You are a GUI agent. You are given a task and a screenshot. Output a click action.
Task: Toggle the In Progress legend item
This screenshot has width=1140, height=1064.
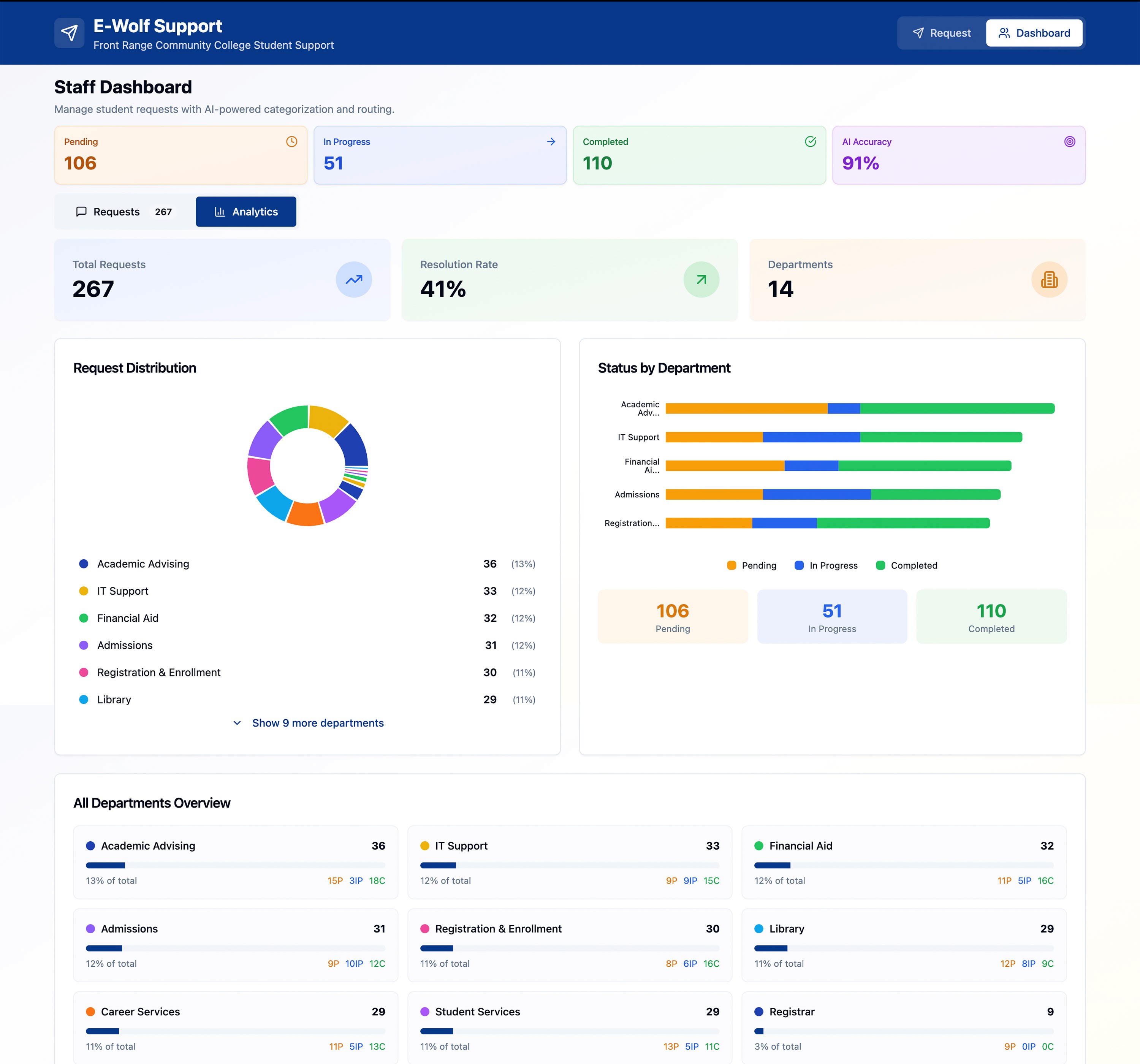(826, 565)
